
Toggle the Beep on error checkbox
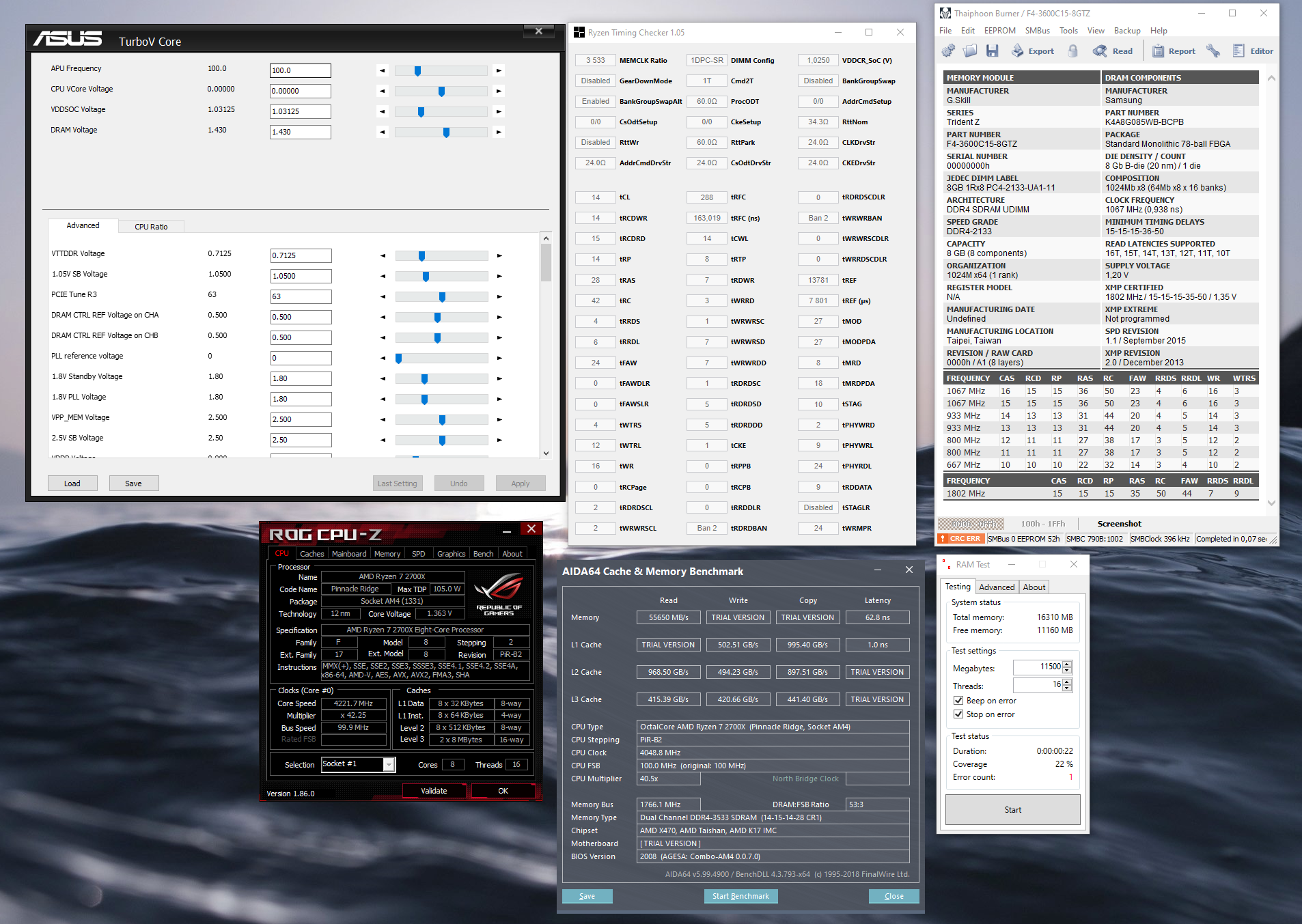[958, 701]
